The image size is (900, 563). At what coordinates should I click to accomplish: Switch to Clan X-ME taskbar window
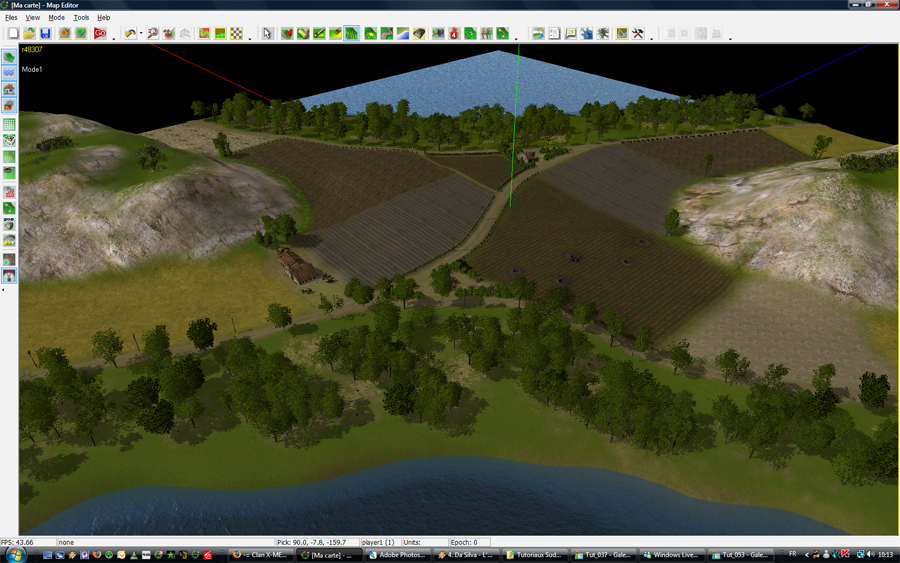(261, 555)
